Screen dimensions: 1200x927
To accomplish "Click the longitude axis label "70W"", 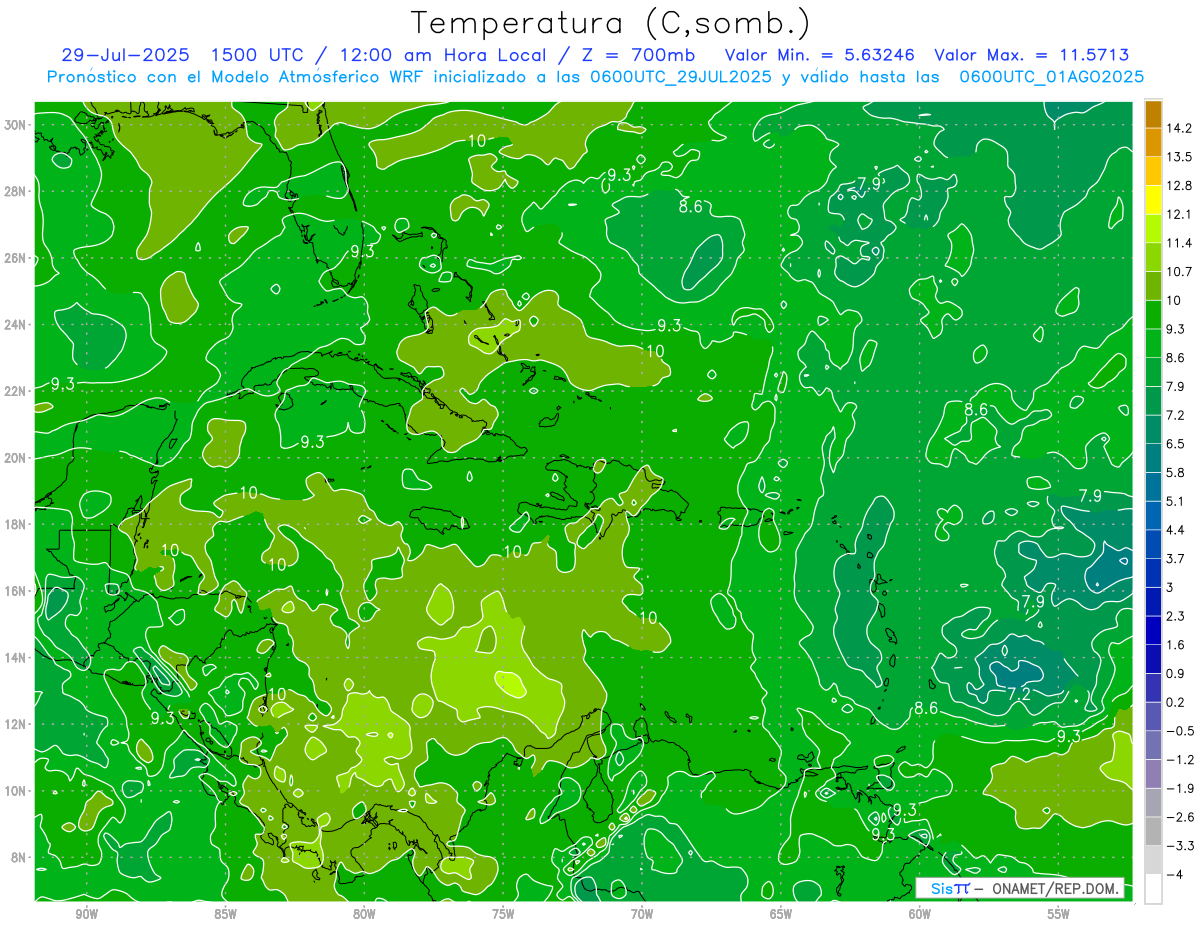I will (642, 914).
